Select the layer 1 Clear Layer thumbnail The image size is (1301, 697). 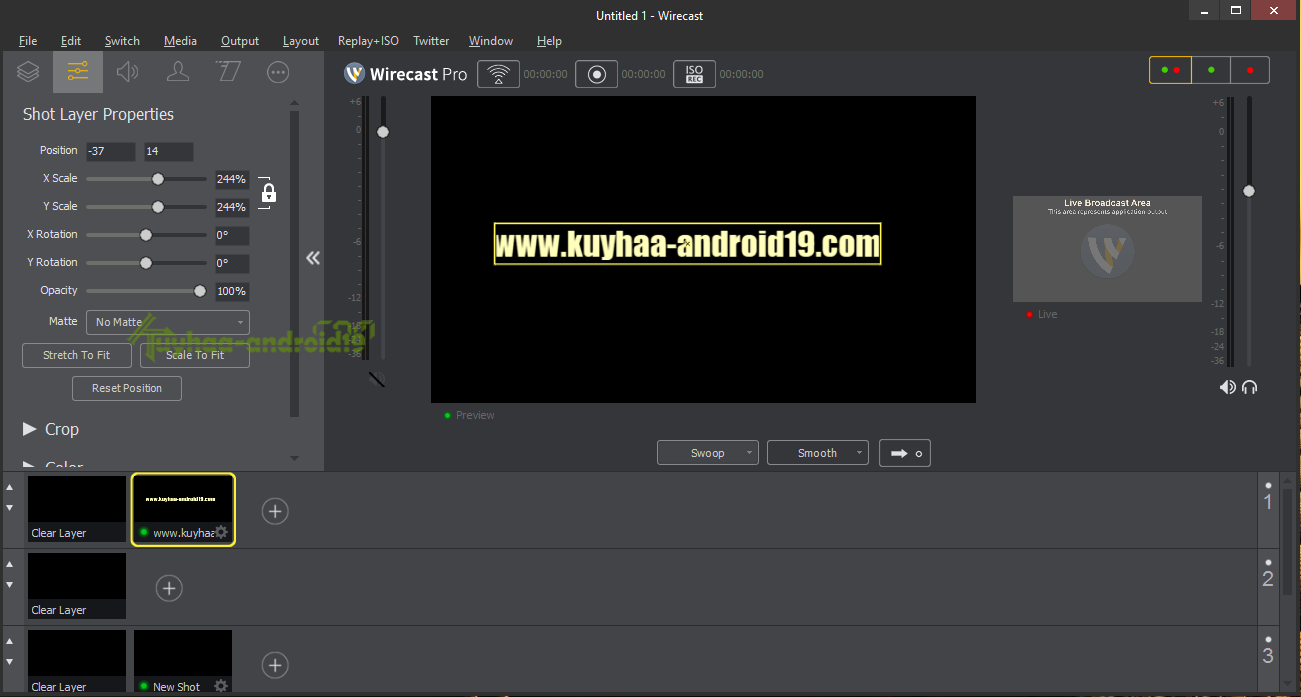77,509
